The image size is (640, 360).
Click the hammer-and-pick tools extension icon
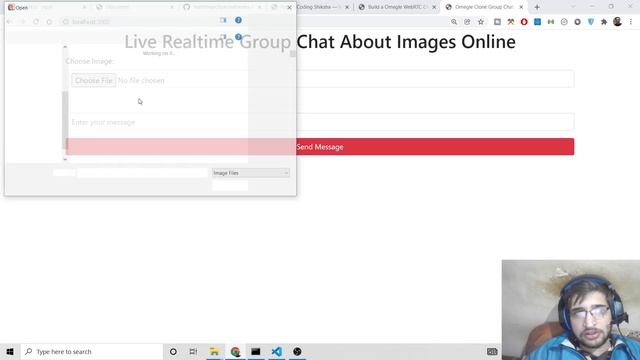click(x=511, y=22)
